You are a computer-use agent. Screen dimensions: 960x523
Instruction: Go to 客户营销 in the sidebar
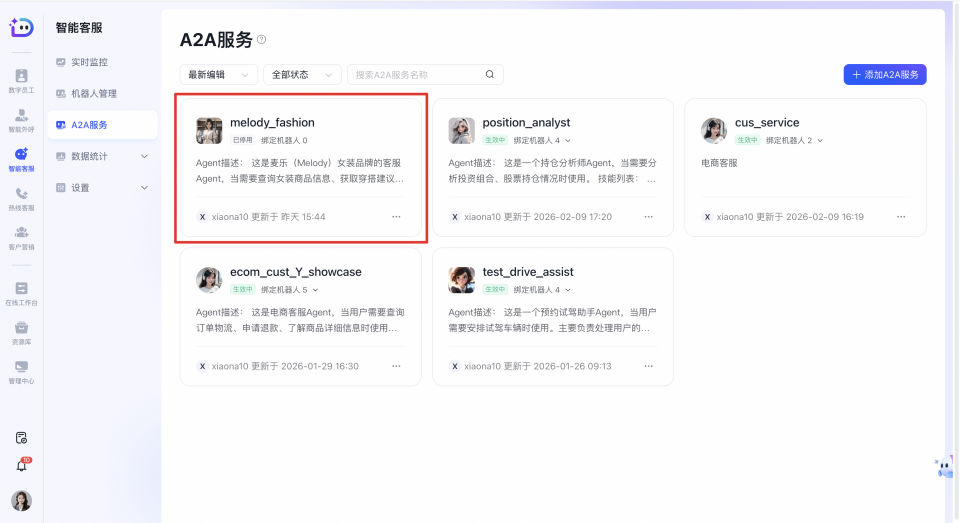point(21,237)
